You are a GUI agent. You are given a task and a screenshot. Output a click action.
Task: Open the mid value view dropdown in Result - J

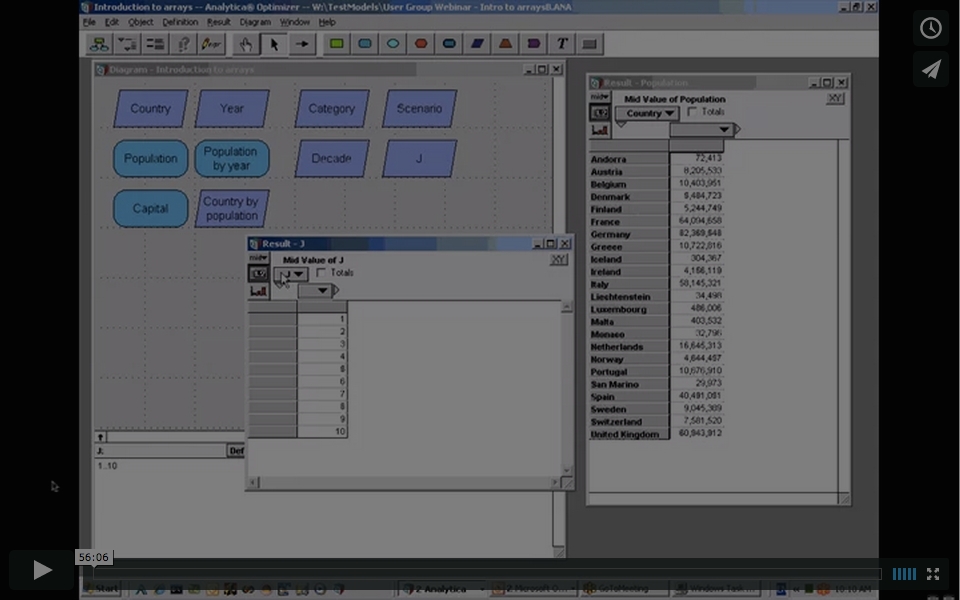[258, 258]
